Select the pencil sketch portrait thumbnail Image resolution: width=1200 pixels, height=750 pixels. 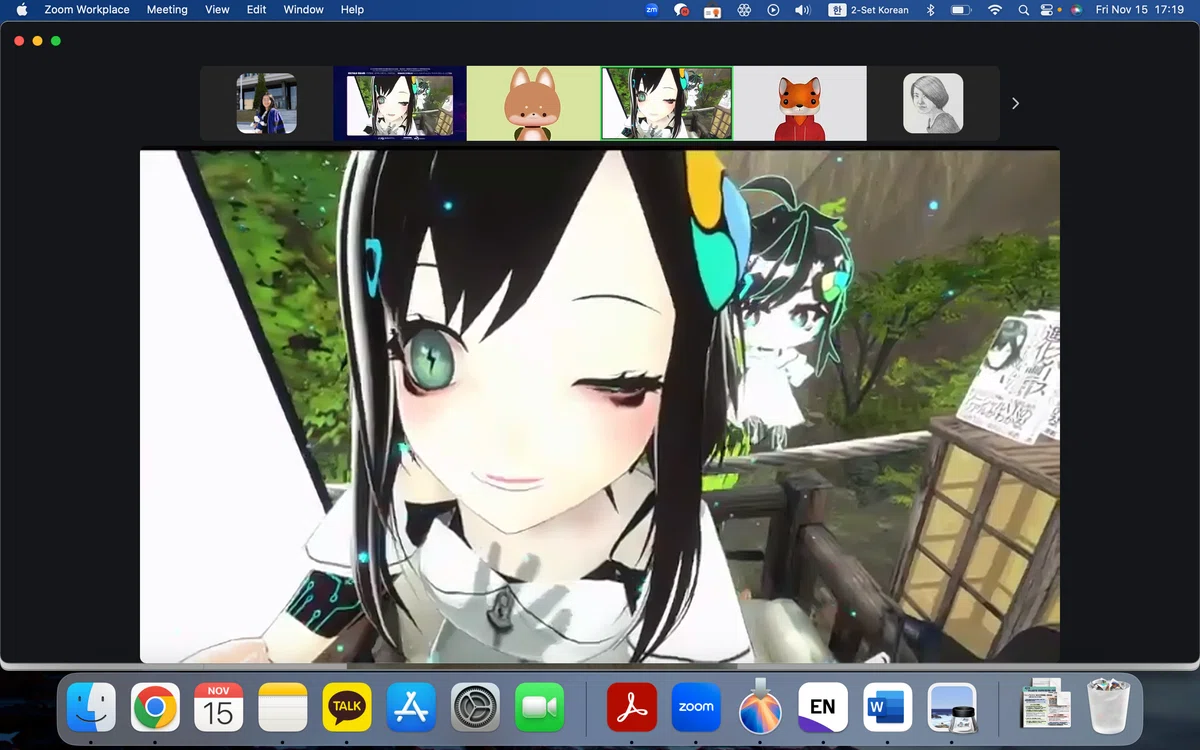click(933, 103)
